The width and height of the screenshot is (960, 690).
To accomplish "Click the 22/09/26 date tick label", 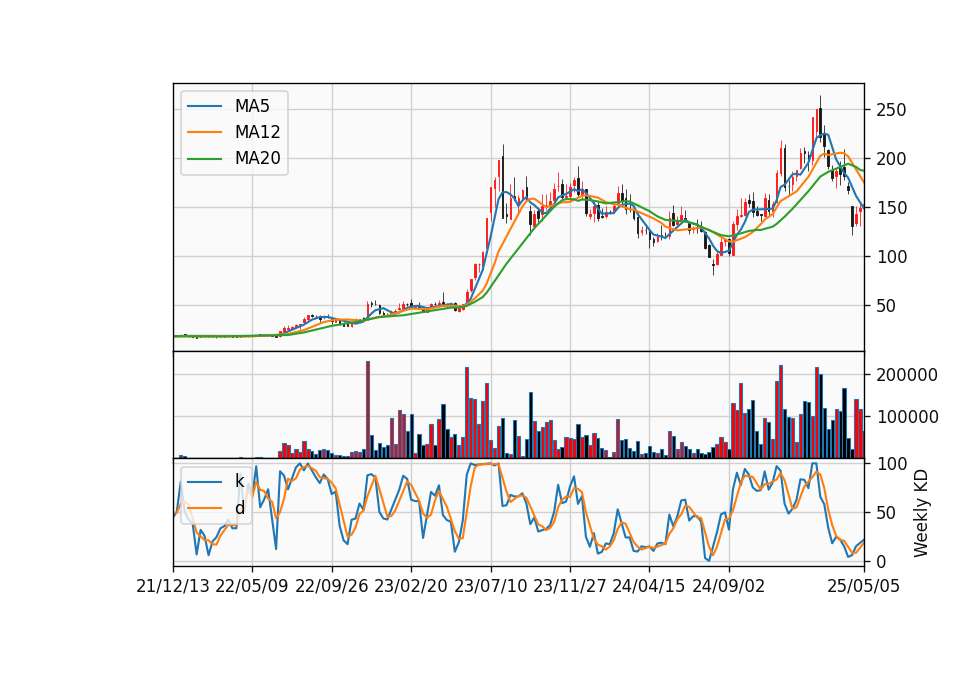I will tap(332, 586).
